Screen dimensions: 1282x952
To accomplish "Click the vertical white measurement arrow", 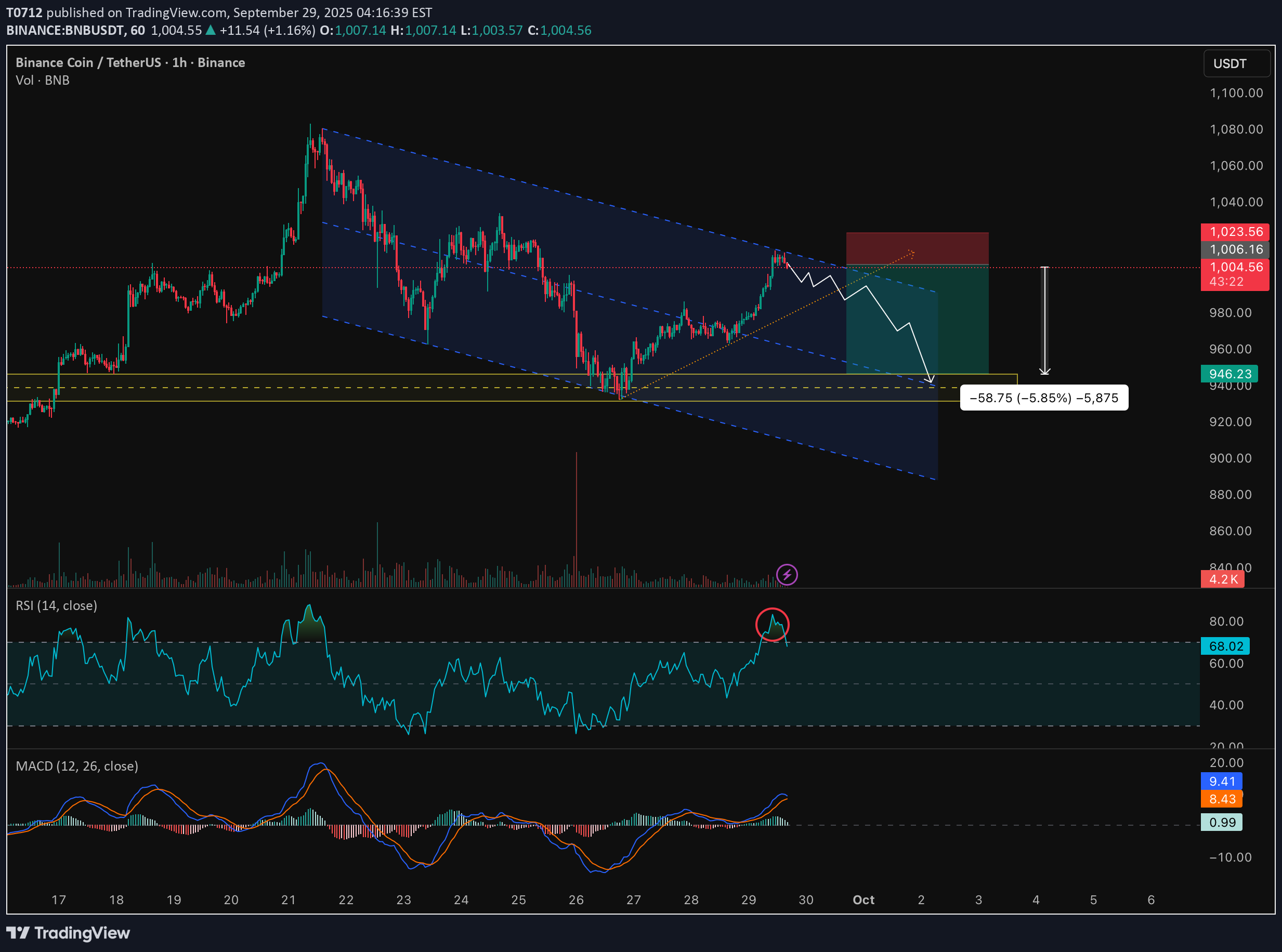I will pos(1044,321).
